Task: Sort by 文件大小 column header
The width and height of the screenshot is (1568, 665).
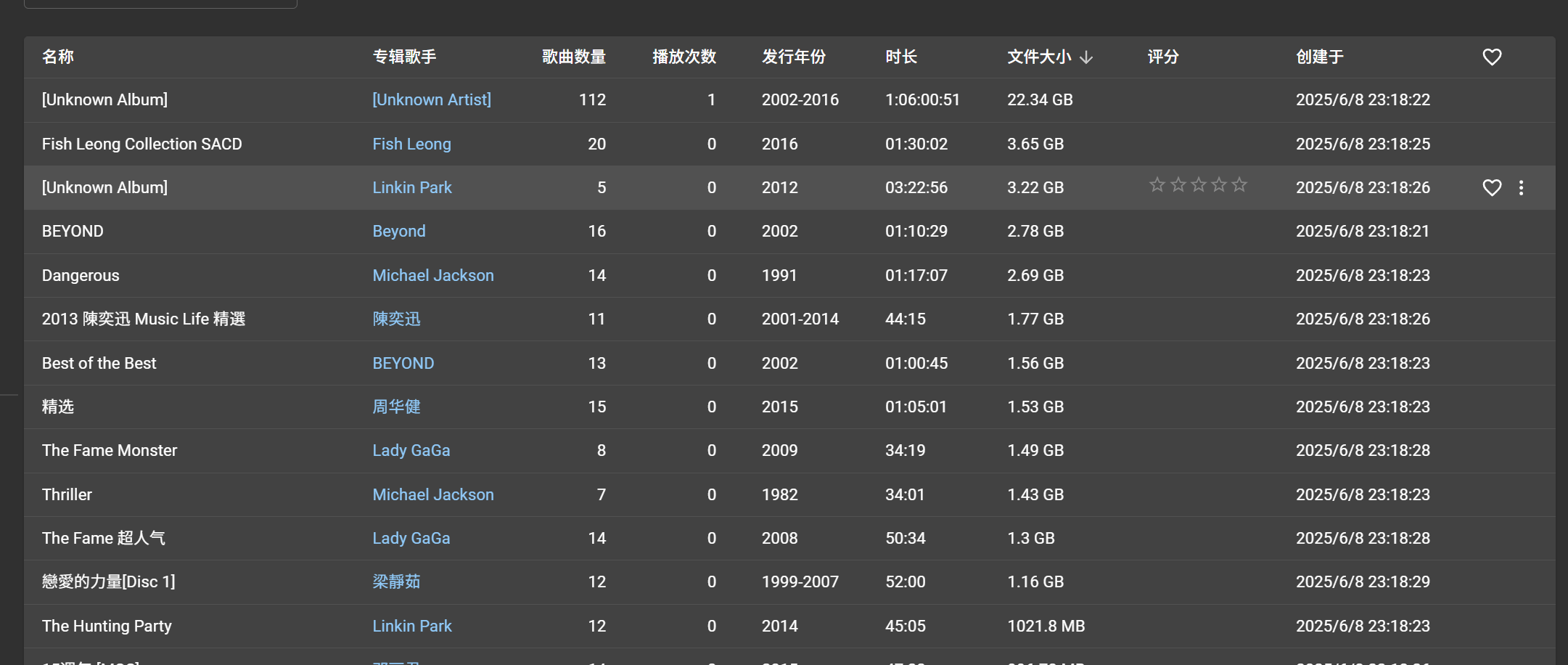Action: (1039, 57)
